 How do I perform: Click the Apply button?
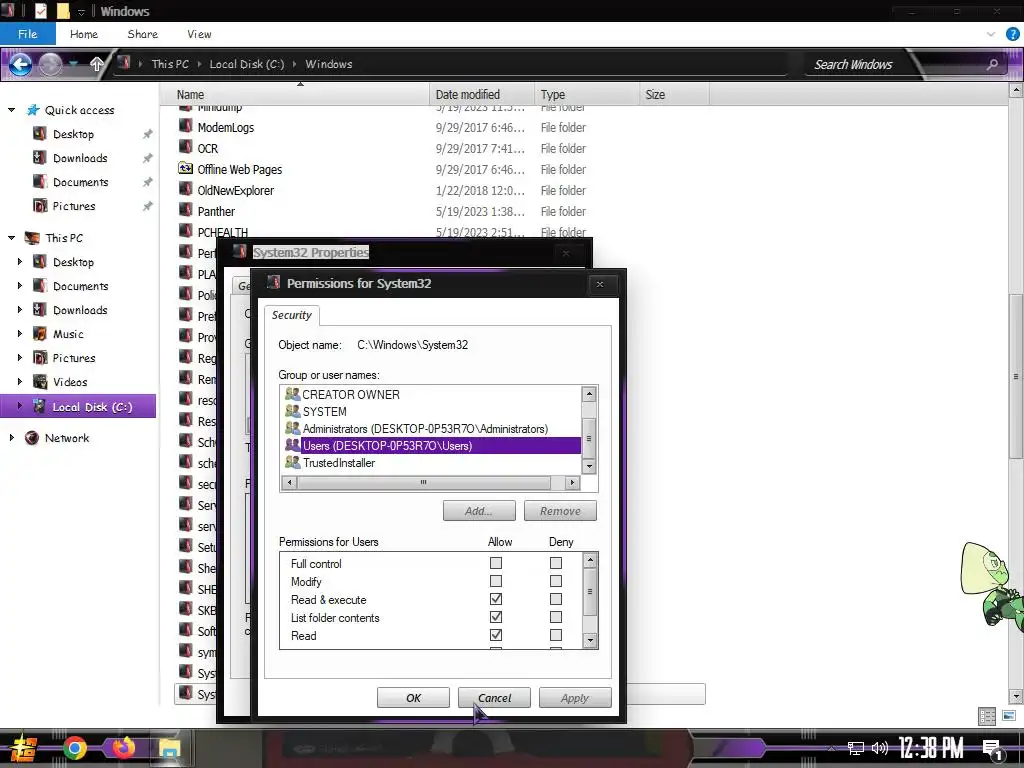tap(575, 697)
